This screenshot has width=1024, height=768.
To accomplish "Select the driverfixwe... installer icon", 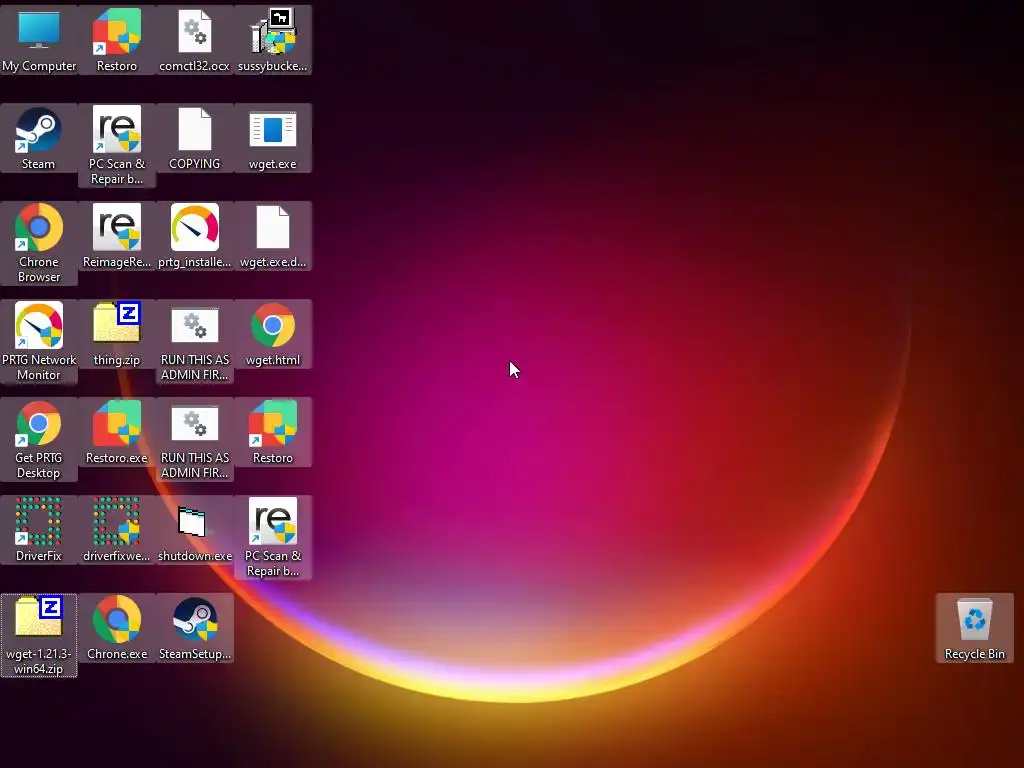I will click(117, 530).
